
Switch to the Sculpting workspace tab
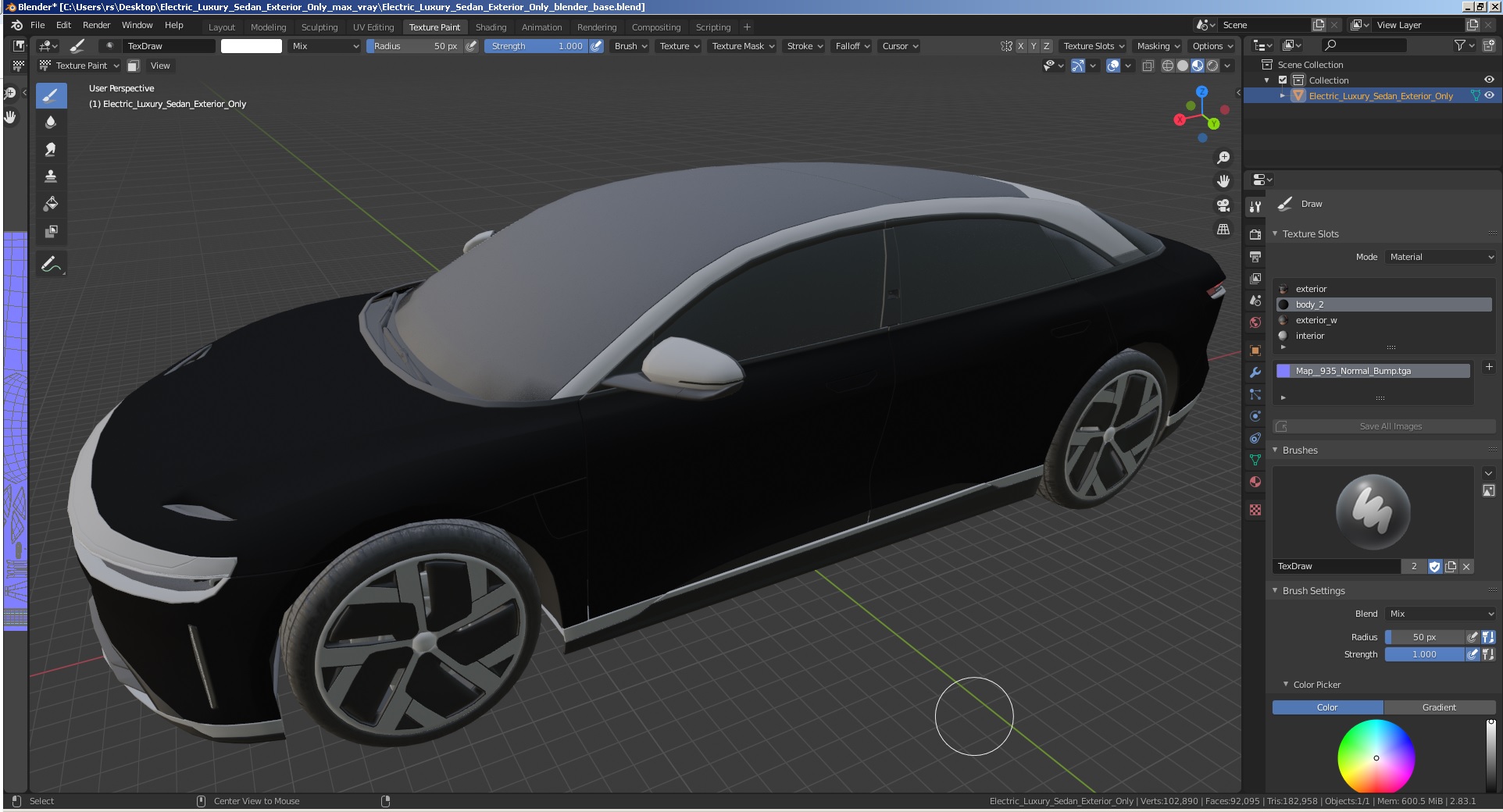(320, 27)
